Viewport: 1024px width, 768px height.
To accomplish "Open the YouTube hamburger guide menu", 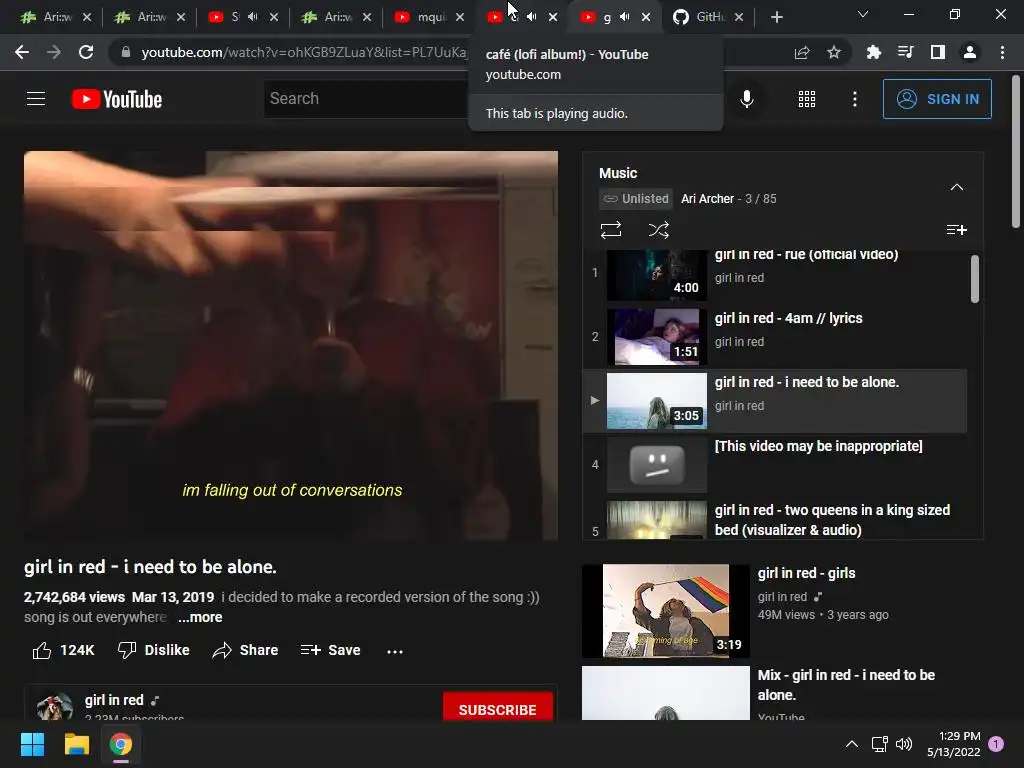I will (x=36, y=99).
